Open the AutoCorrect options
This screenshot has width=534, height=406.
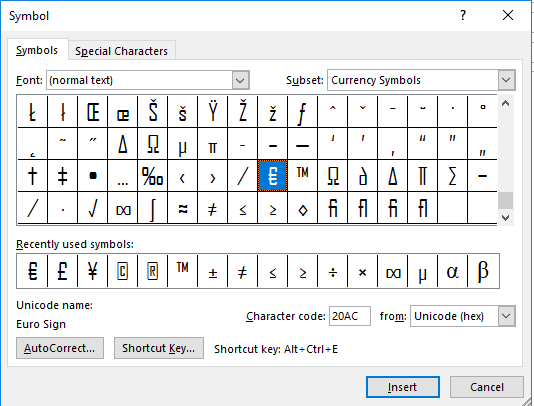click(60, 348)
